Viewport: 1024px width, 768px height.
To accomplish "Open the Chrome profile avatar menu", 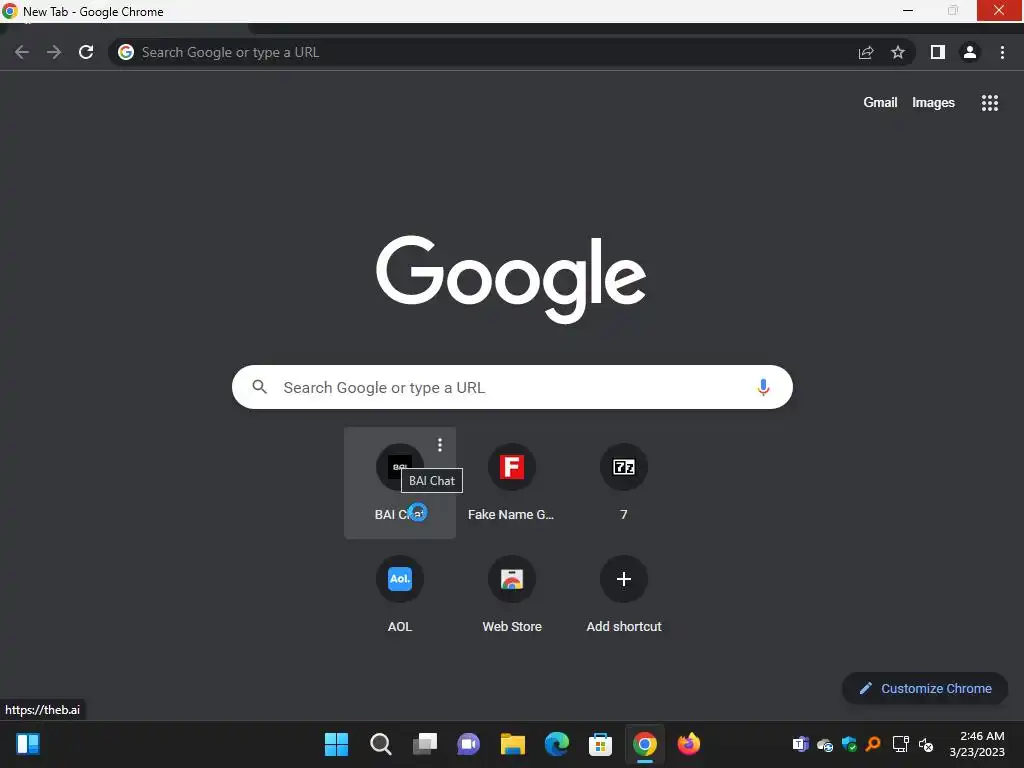I will (x=970, y=52).
